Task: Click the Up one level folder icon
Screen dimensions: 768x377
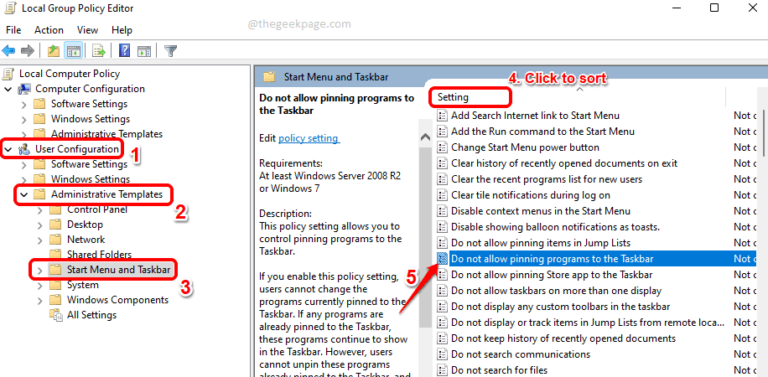Action: [53, 50]
